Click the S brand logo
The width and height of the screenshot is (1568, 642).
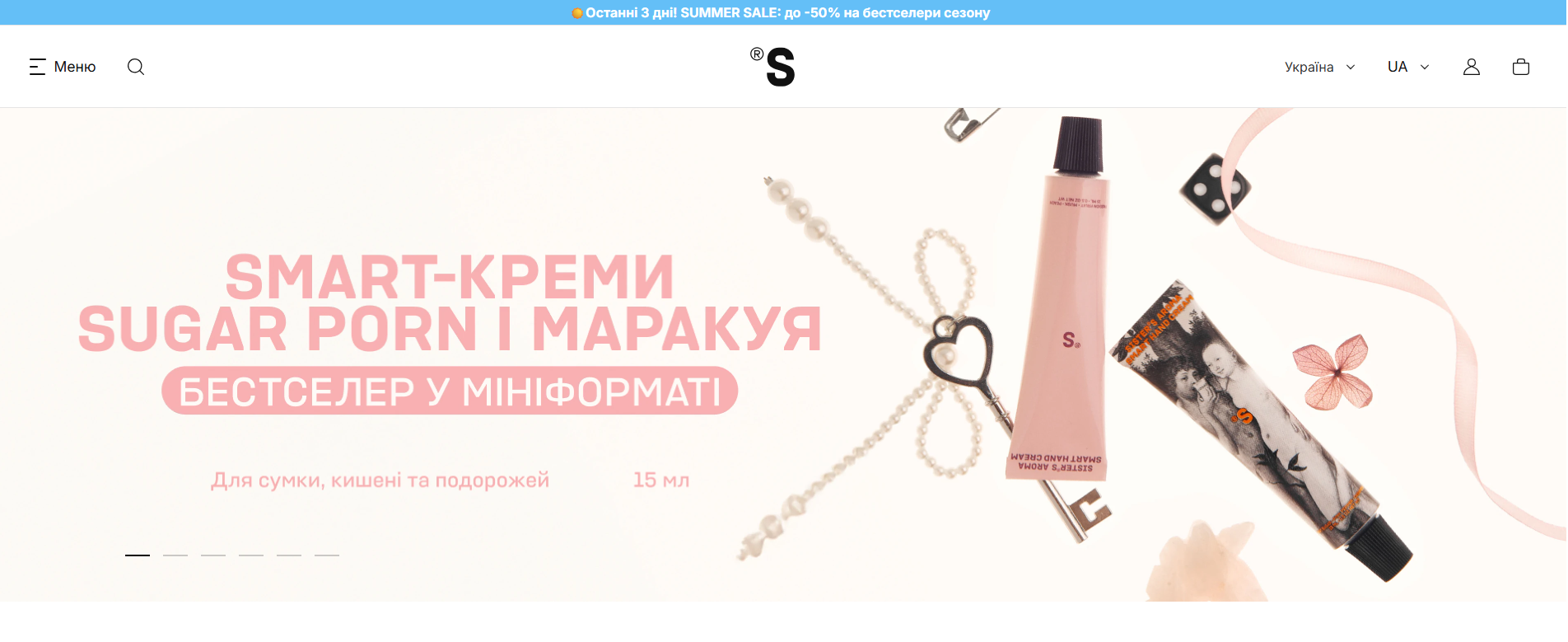[772, 67]
